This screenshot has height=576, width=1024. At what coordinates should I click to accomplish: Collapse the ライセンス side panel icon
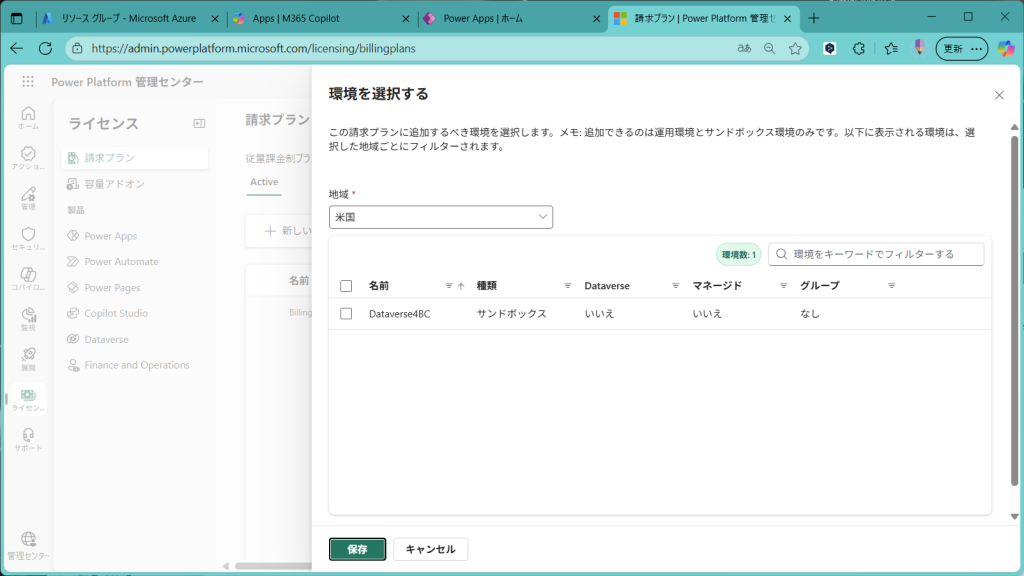pos(199,123)
